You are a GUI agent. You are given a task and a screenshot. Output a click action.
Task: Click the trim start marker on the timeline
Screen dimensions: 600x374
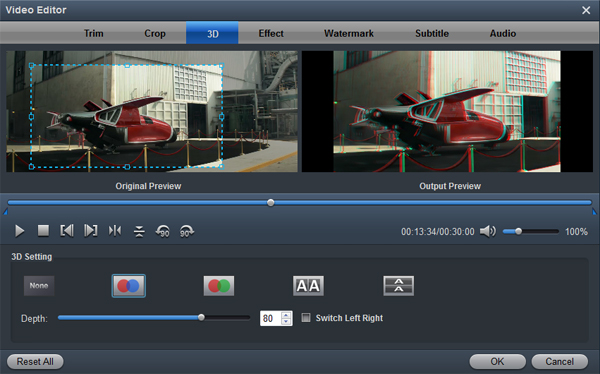point(5,212)
